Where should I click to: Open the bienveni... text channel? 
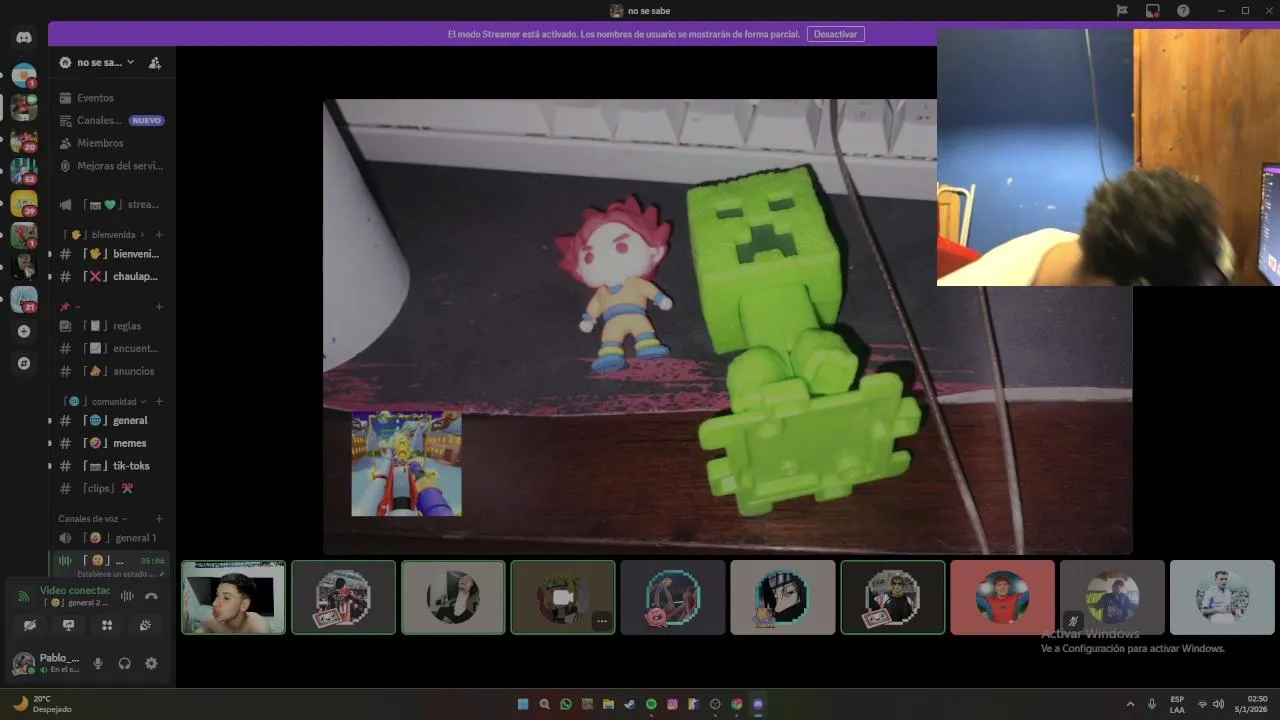111,254
